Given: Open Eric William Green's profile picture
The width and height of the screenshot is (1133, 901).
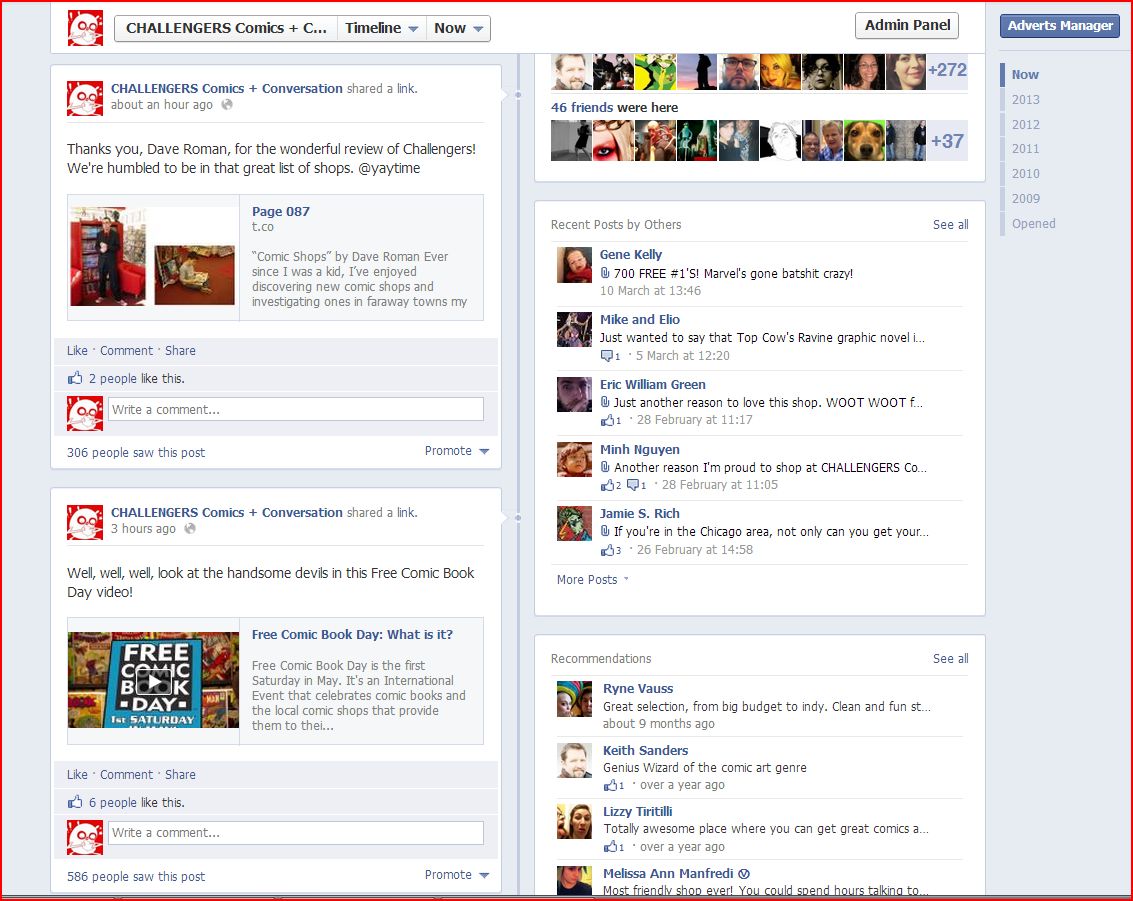Looking at the screenshot, I should 574,395.
